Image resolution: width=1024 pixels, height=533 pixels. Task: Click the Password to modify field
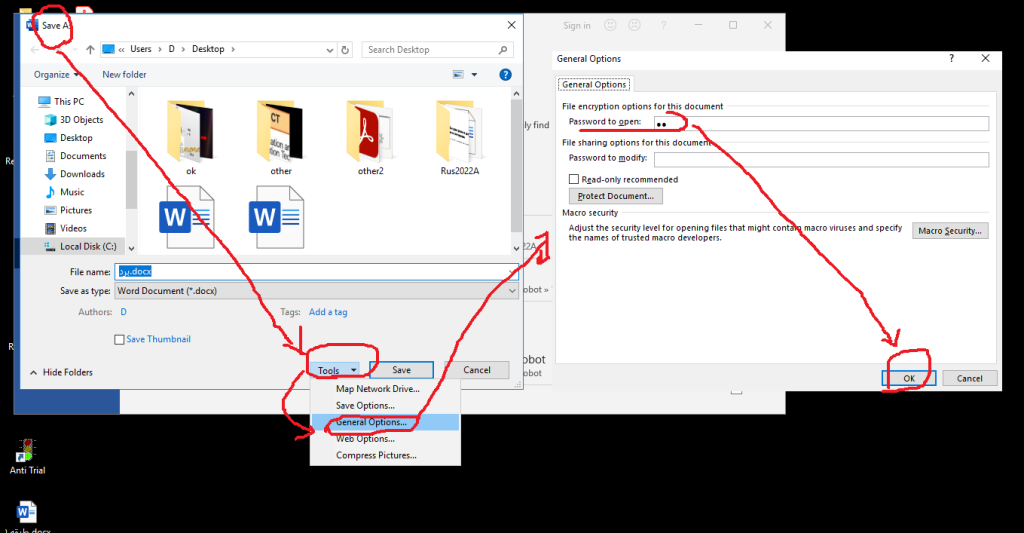pyautogui.click(x=820, y=159)
